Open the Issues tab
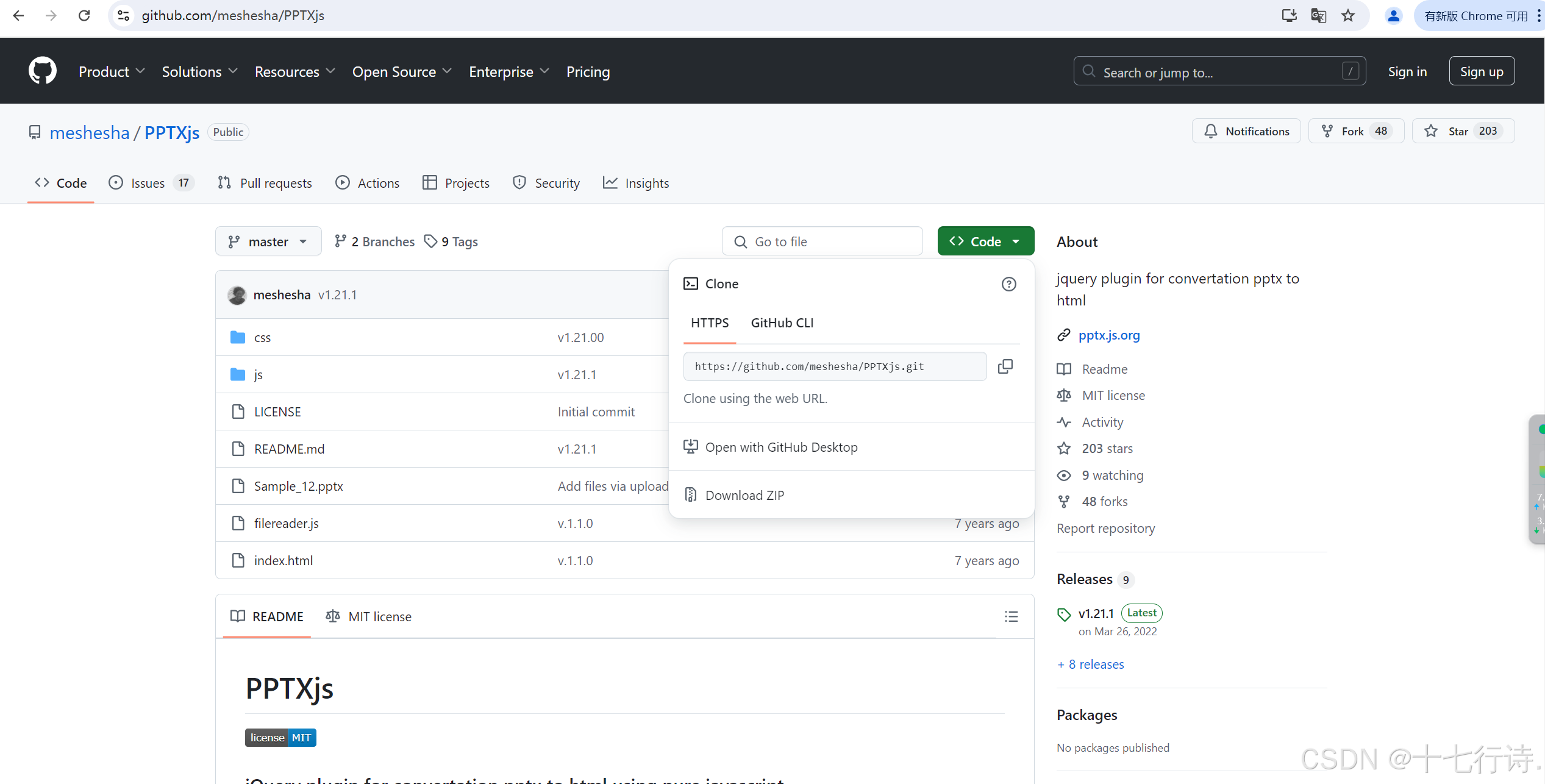 148,182
